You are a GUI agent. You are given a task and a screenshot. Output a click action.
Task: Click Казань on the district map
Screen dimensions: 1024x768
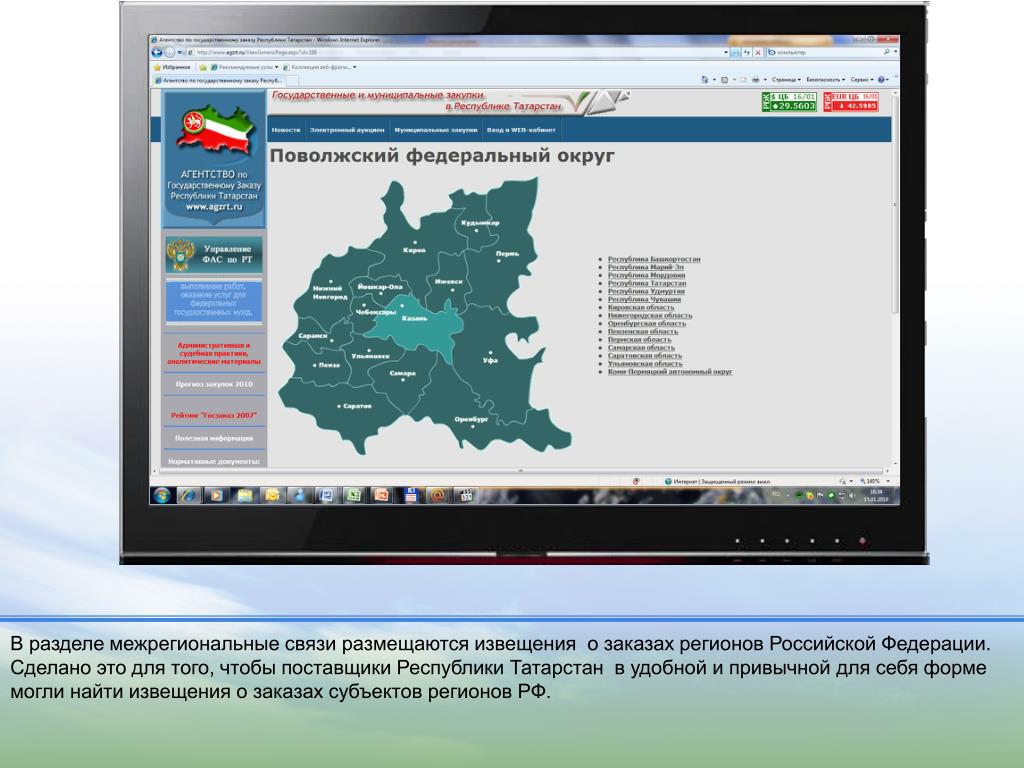tap(415, 319)
